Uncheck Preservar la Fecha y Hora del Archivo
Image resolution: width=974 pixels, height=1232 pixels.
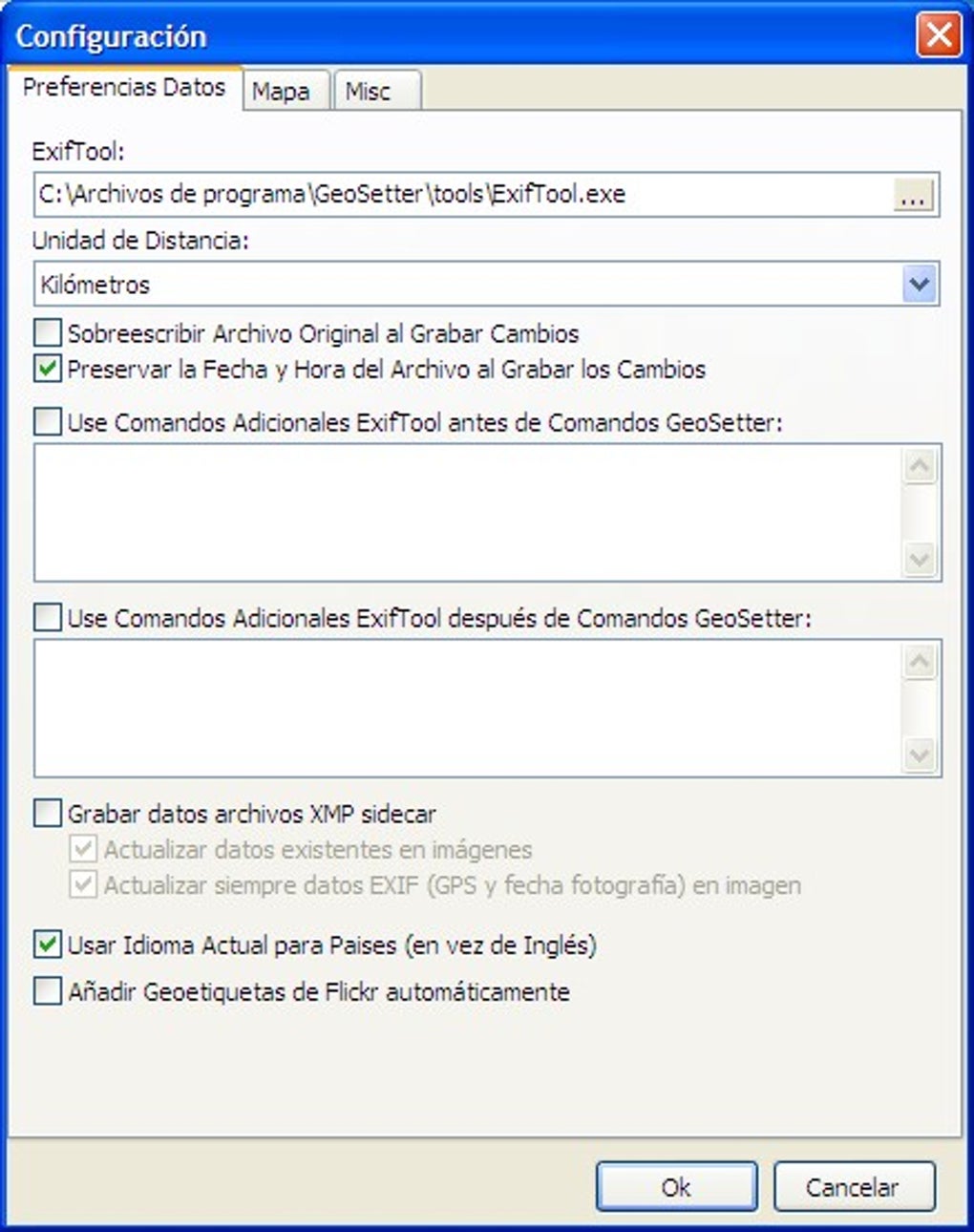(47, 369)
